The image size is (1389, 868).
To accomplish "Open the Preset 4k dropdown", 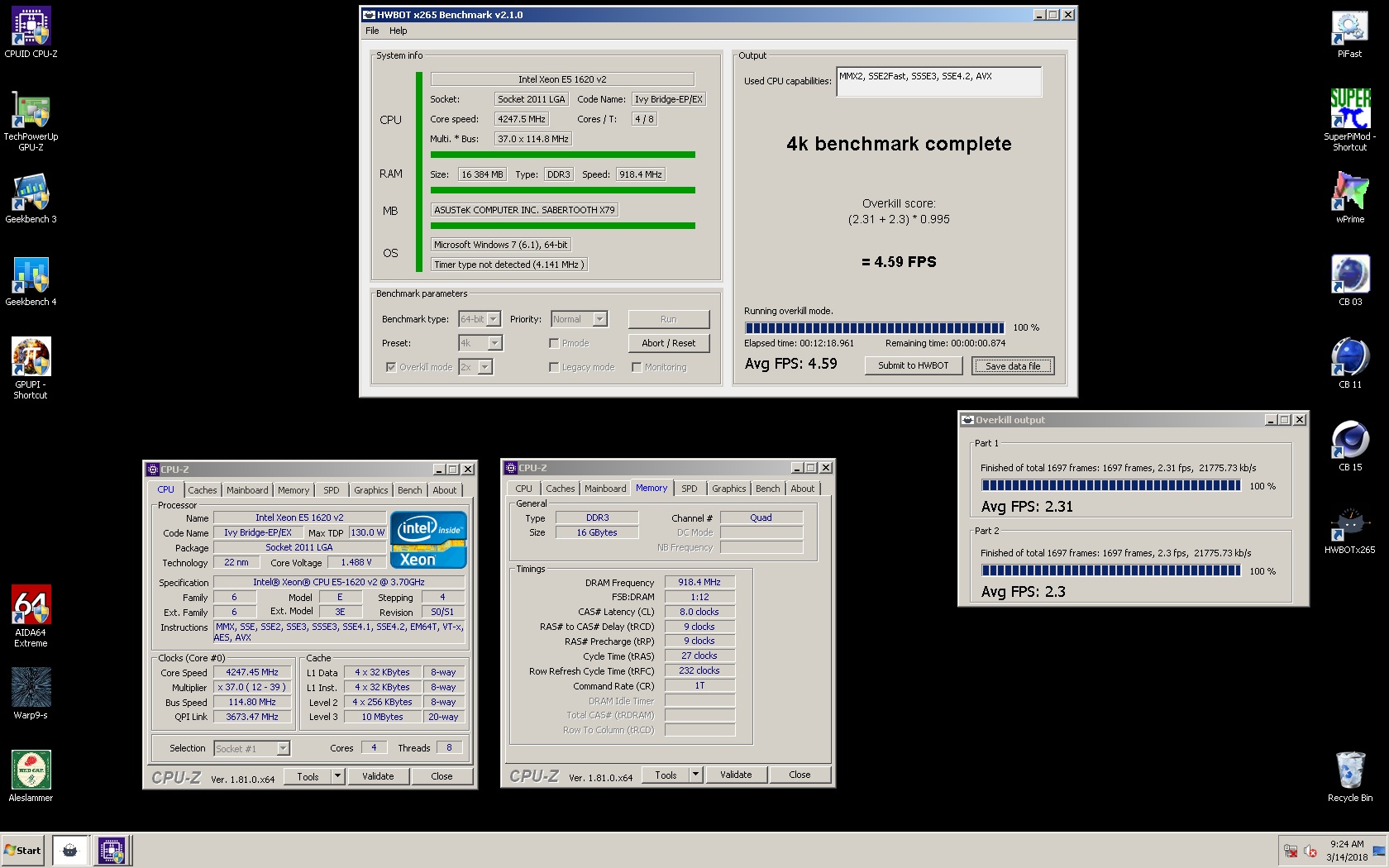I will click(480, 343).
